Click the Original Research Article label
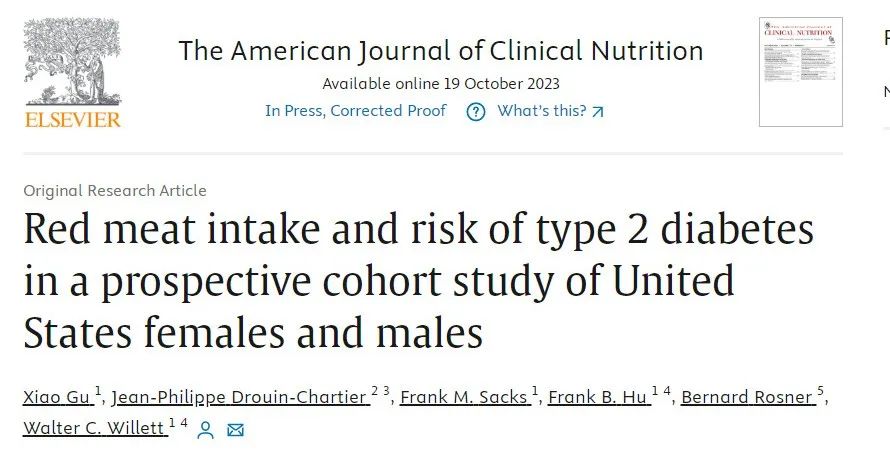890x457 pixels. [115, 191]
